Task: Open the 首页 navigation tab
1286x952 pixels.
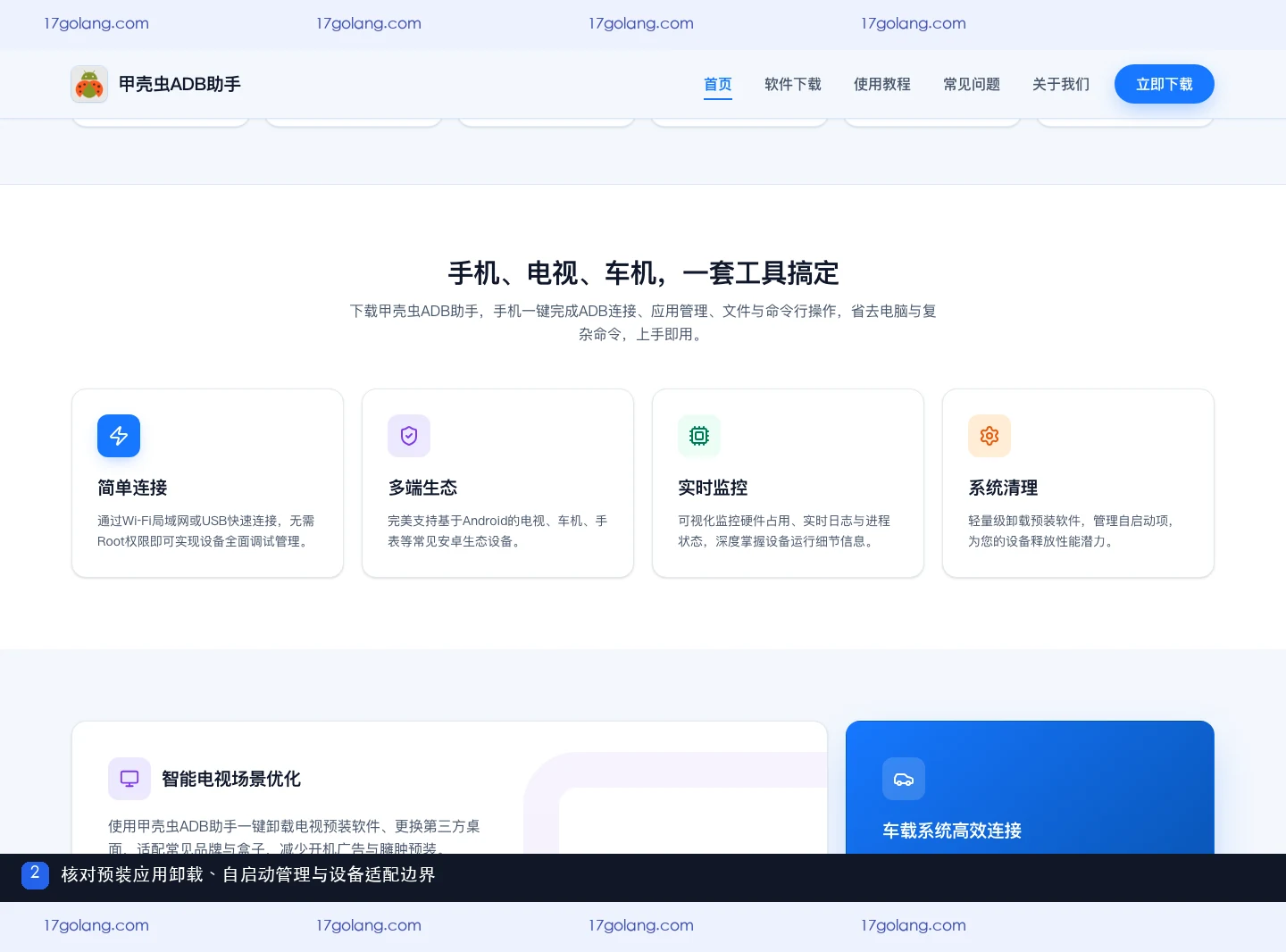Action: tap(718, 84)
